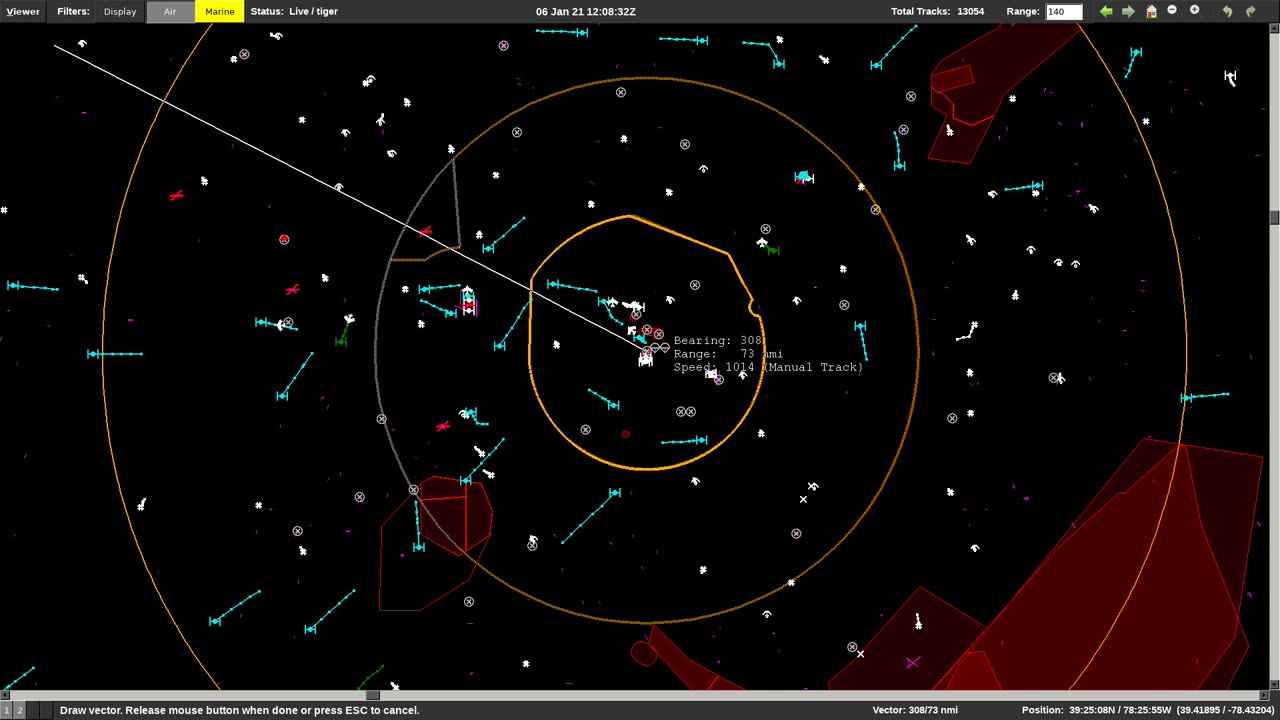Screen dimensions: 1280x720
Task: Zoom in with the plus icon
Action: pos(1194,11)
